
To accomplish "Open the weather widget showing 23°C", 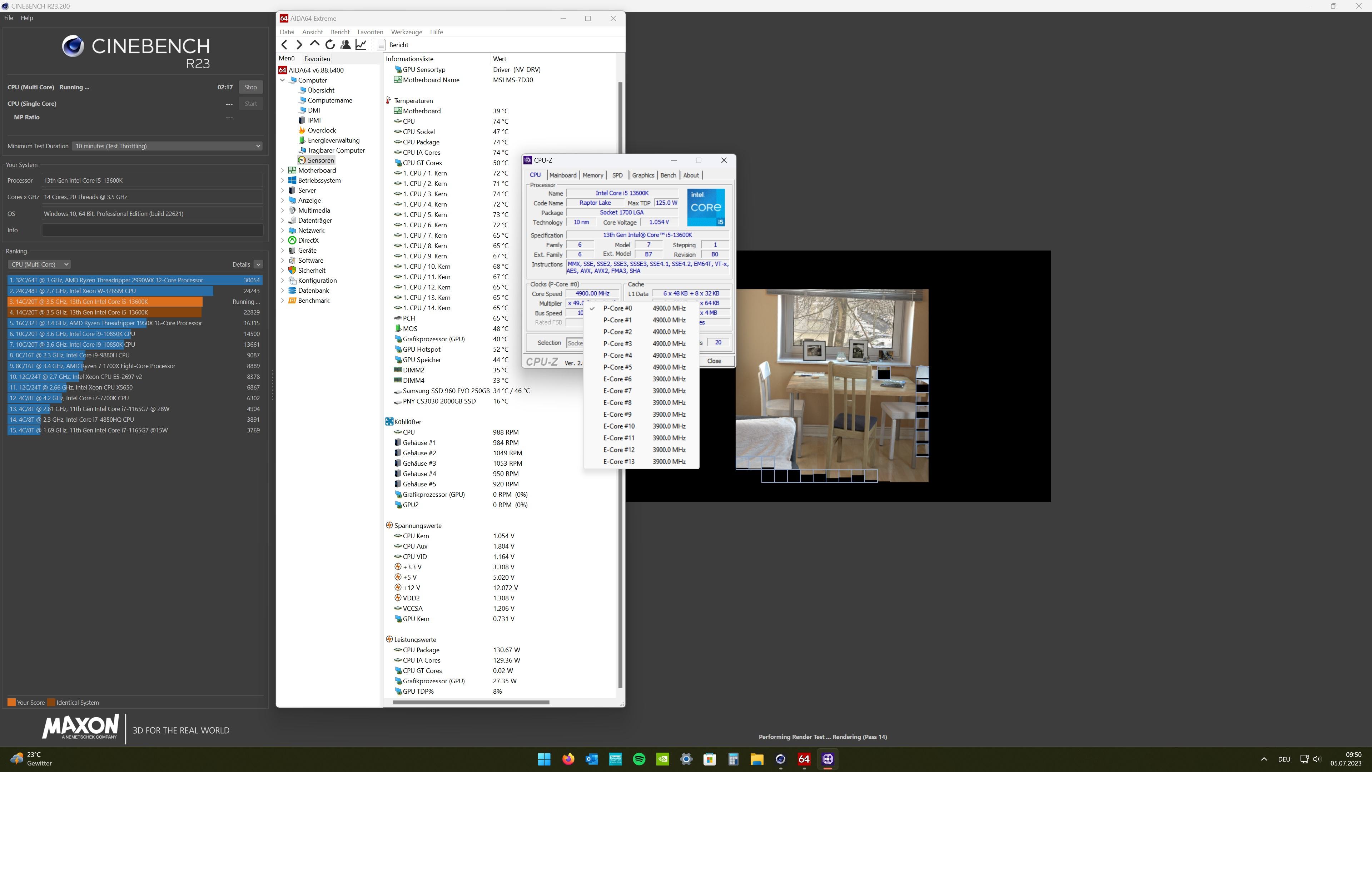I will (32, 759).
